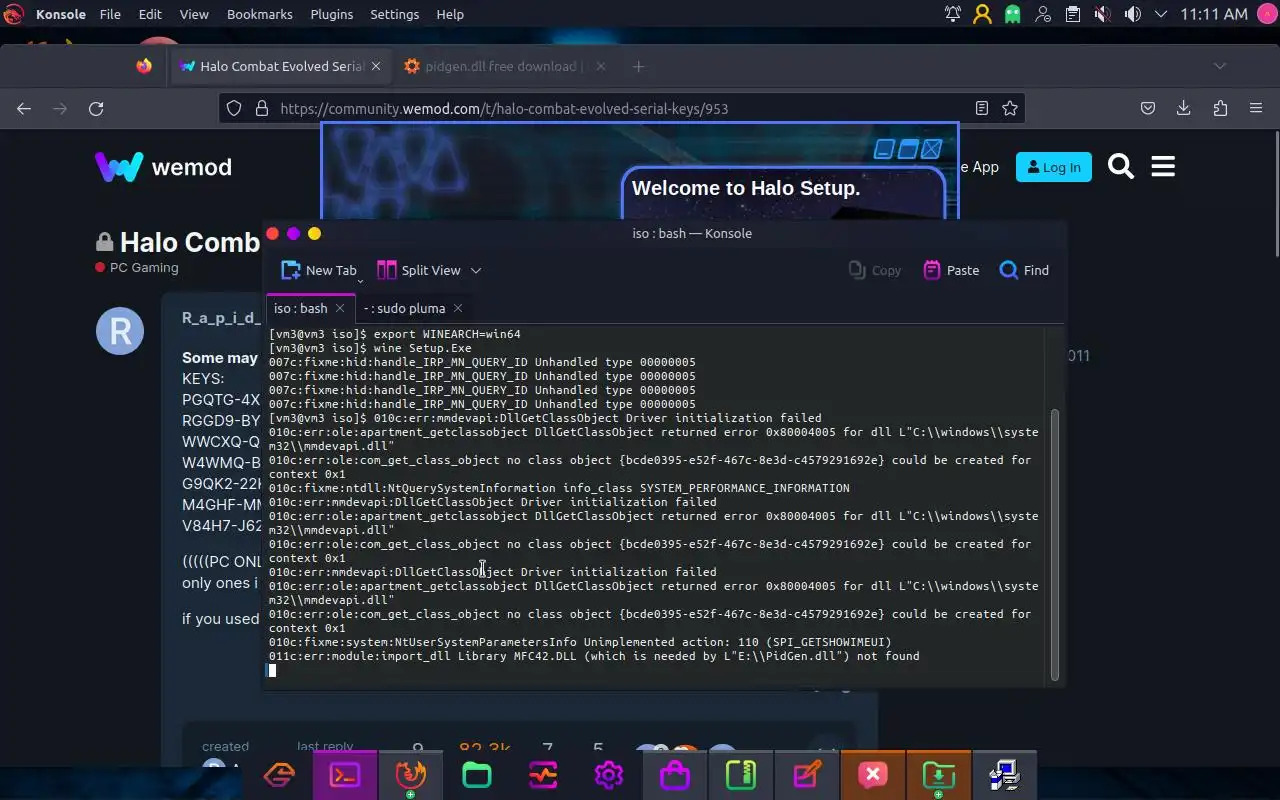The height and width of the screenshot is (800, 1280).
Task: Click the shield tracking protection icon
Action: (x=234, y=108)
